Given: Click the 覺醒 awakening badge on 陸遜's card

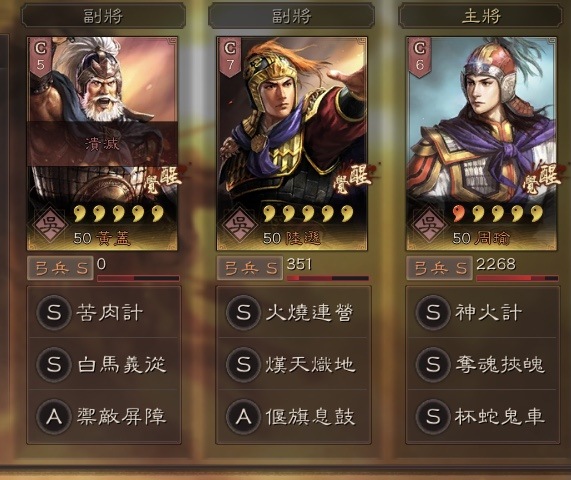Looking at the screenshot, I should [x=353, y=178].
